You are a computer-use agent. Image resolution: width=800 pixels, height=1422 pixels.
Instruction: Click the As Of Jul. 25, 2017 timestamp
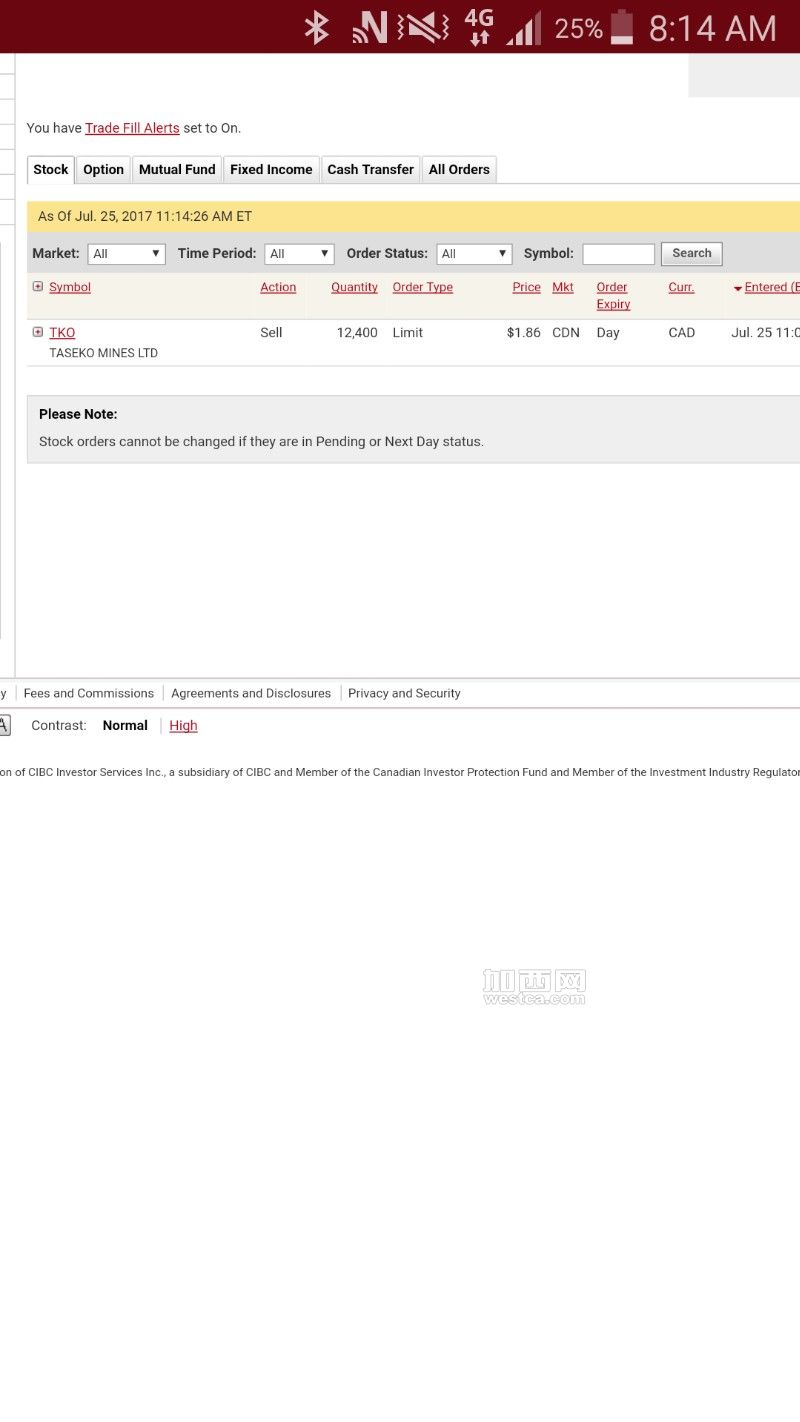(145, 216)
